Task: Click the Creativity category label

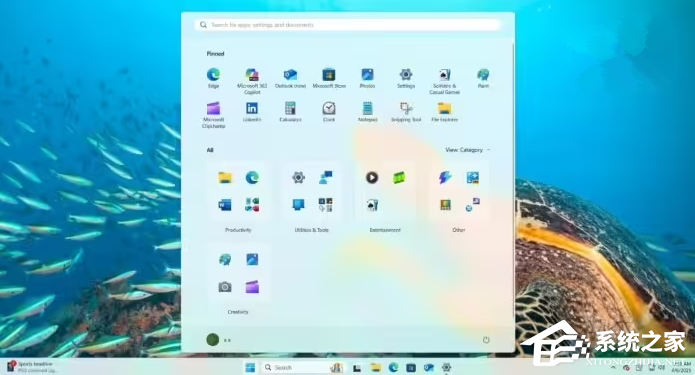Action: pos(238,312)
